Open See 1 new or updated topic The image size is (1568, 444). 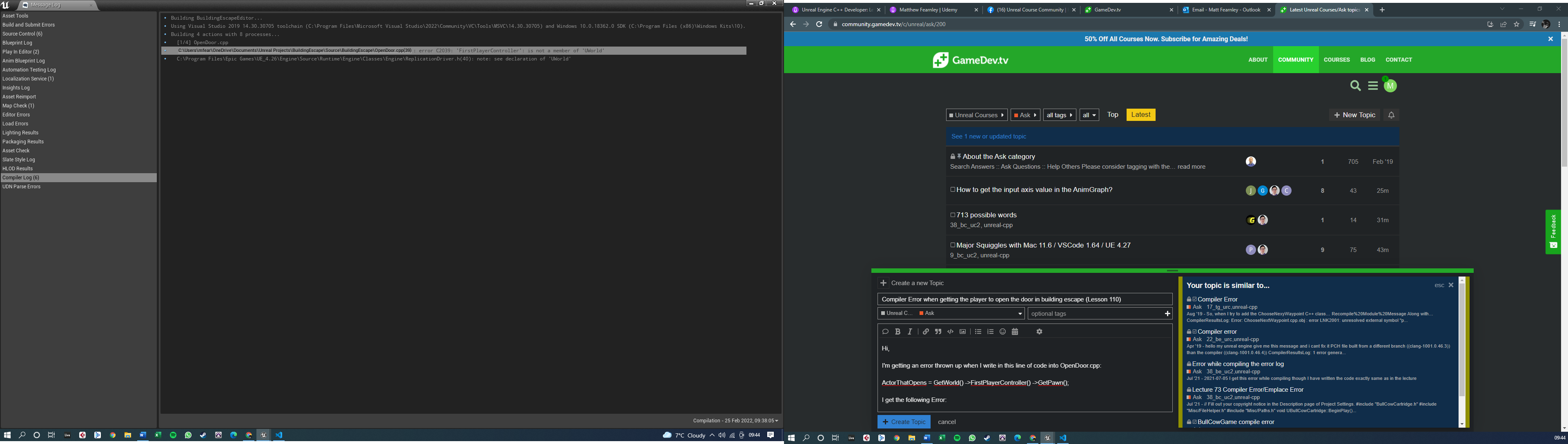point(989,136)
